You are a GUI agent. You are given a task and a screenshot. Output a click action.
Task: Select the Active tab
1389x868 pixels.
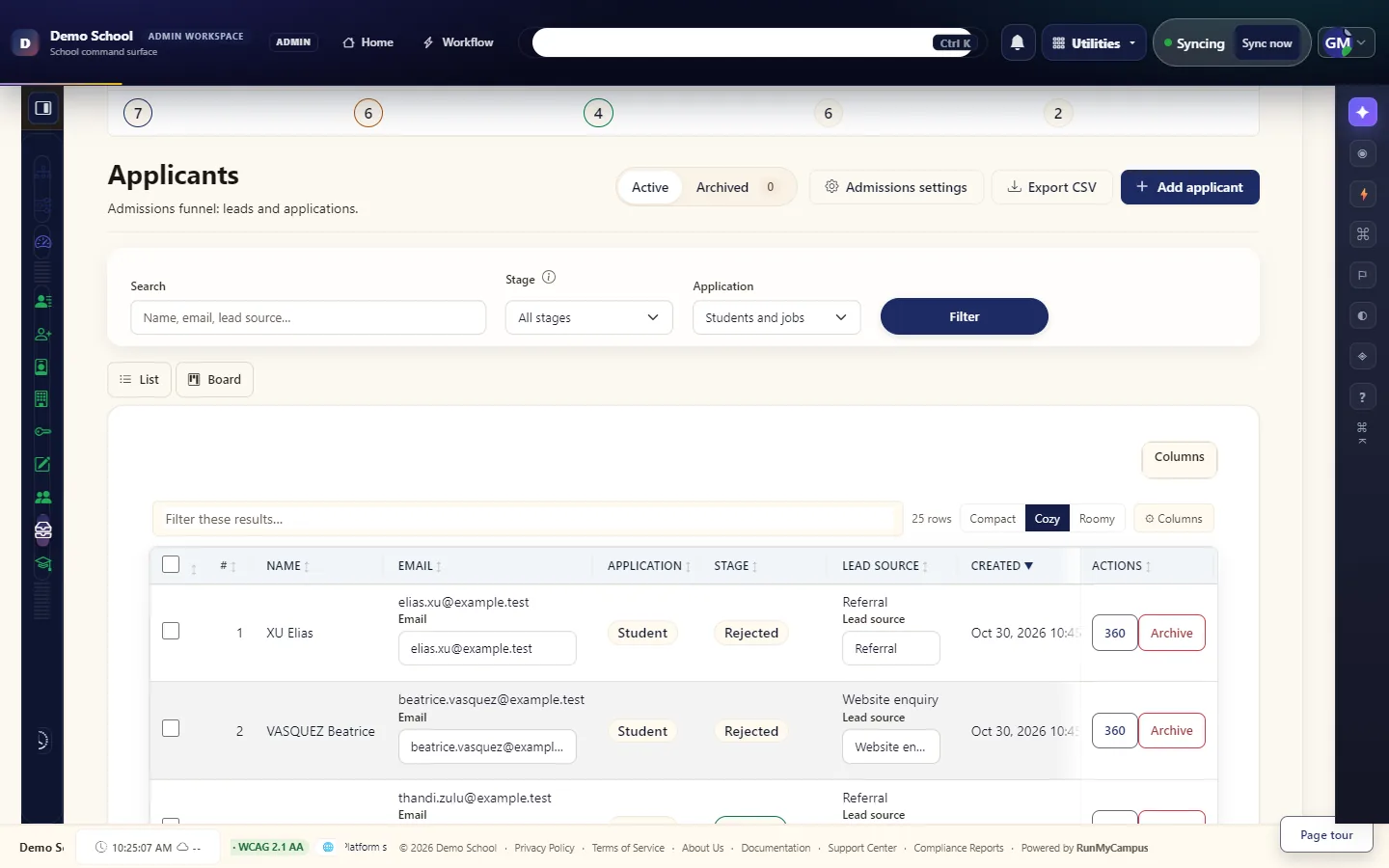click(650, 187)
